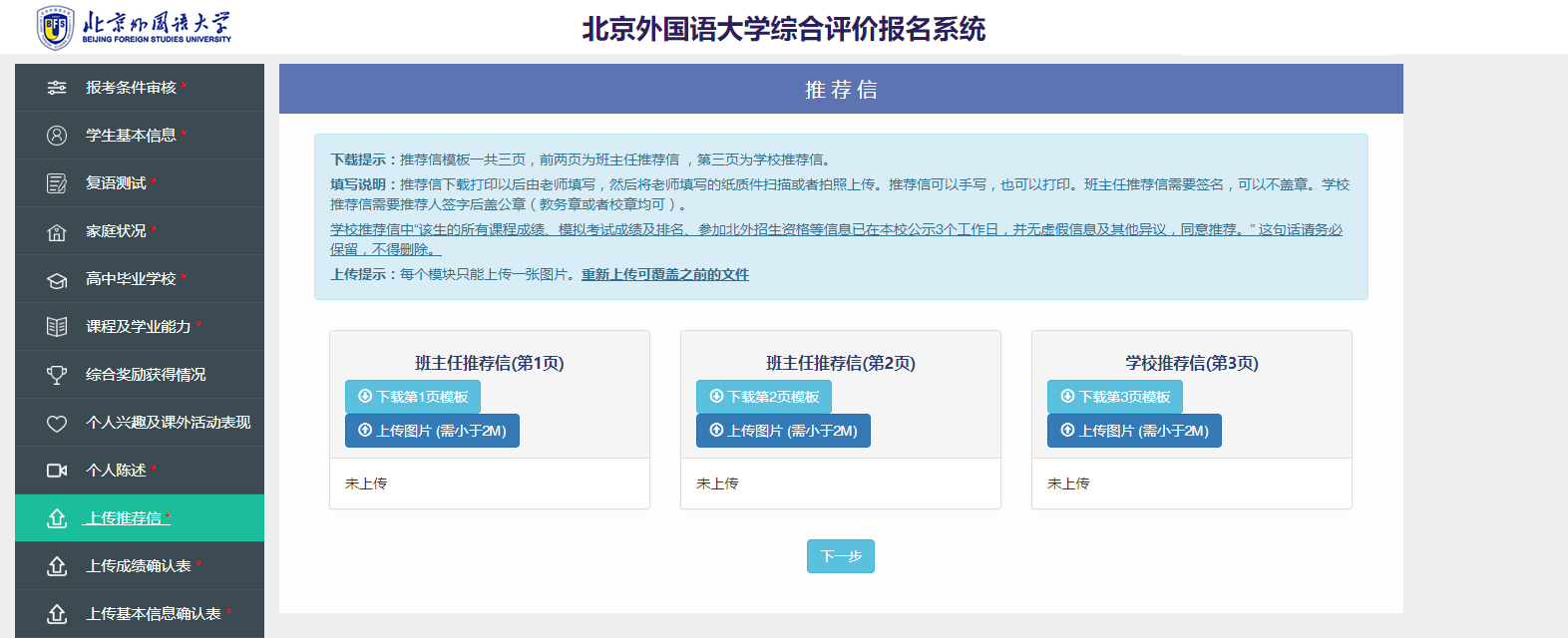Click the graduation cap icon for 高中毕业学校
Screen dimensions: 1568x638
point(57,279)
